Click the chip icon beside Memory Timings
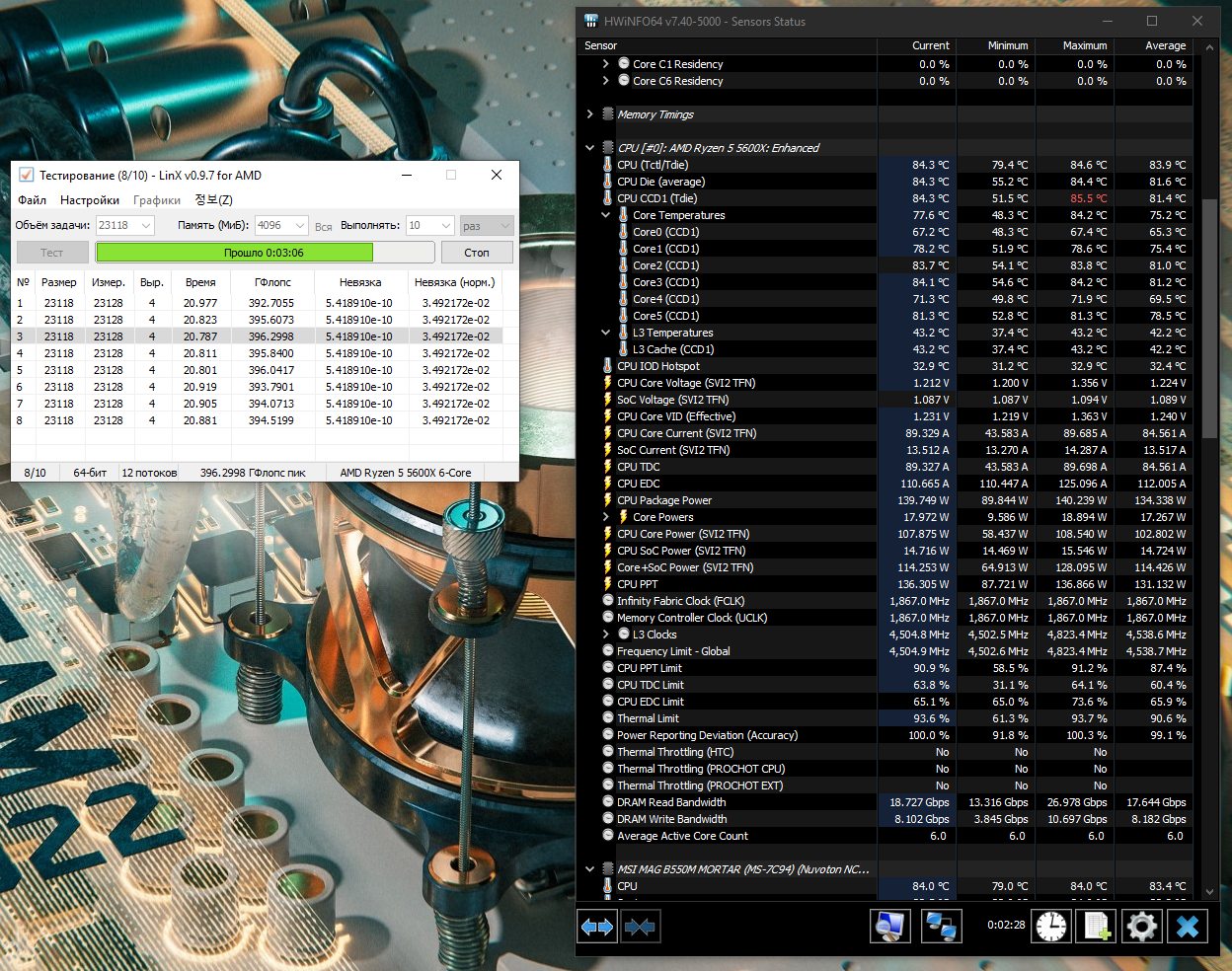 click(x=608, y=114)
